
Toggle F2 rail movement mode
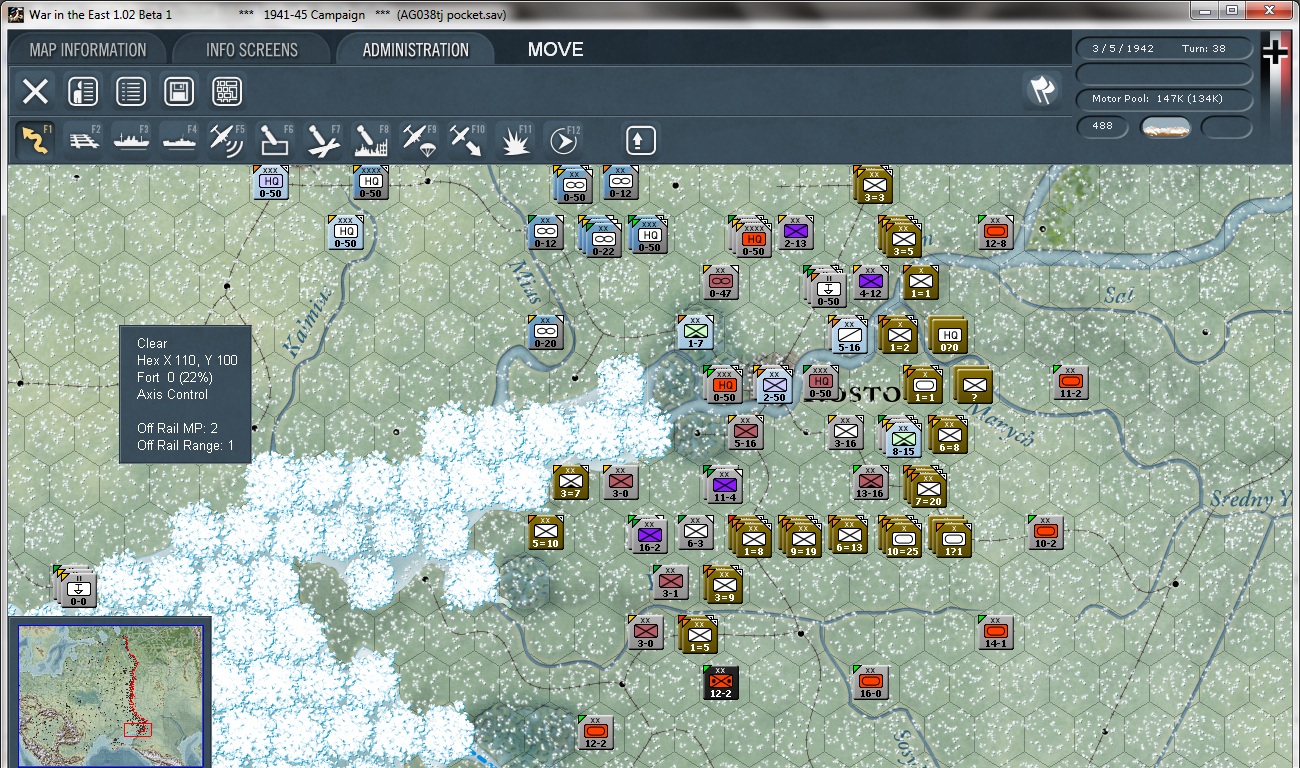(83, 140)
